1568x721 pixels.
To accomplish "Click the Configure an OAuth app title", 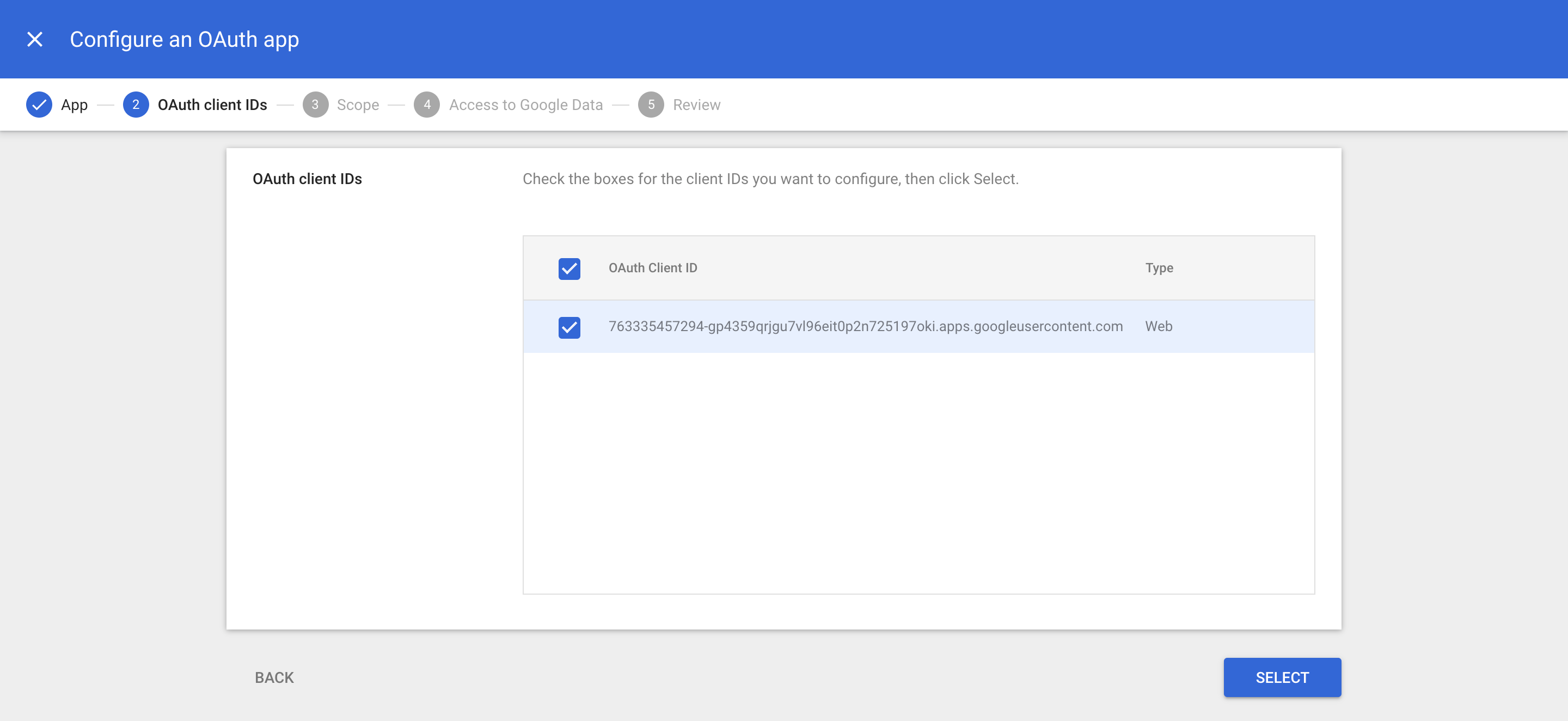I will [x=184, y=40].
